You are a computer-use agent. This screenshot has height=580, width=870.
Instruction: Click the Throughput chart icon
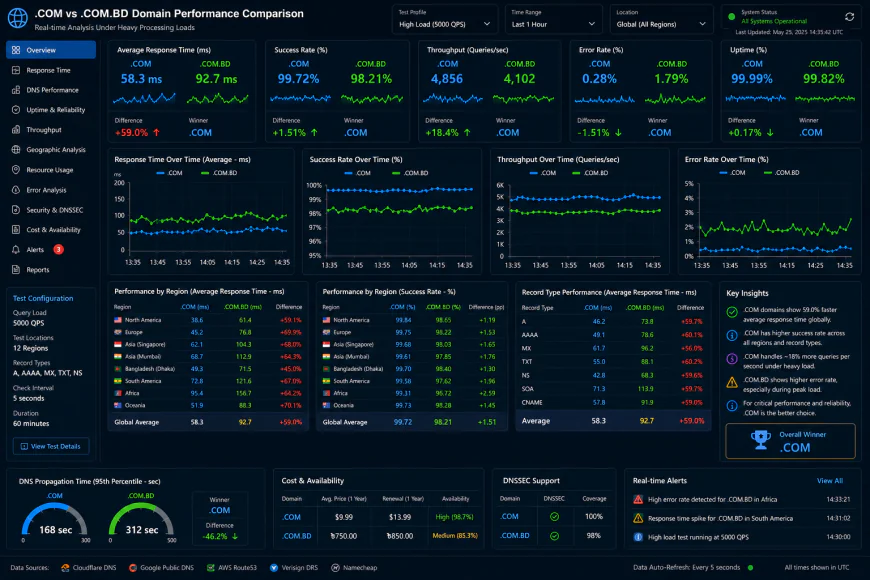point(16,130)
